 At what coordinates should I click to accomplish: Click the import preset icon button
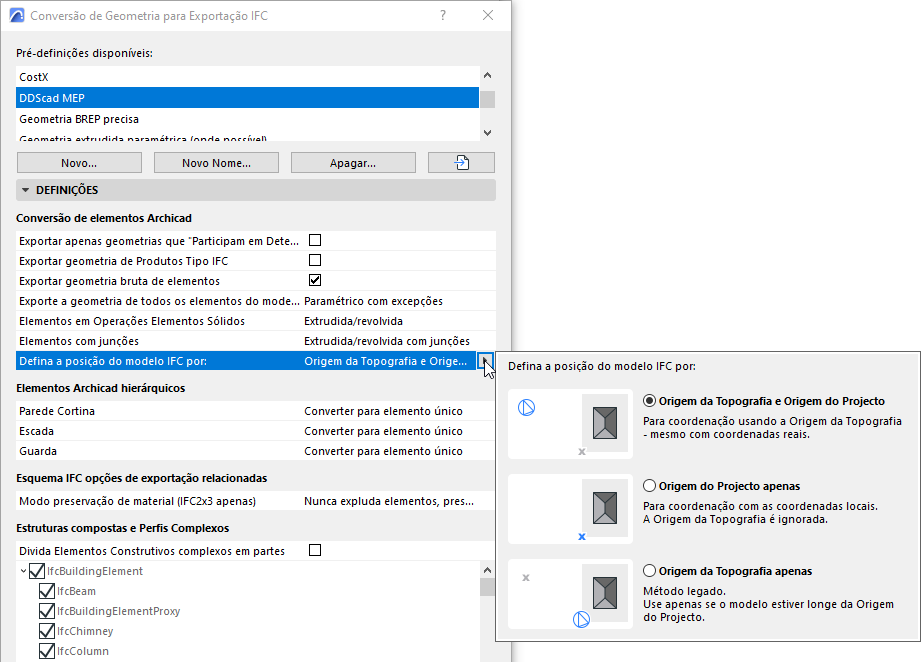click(461, 163)
